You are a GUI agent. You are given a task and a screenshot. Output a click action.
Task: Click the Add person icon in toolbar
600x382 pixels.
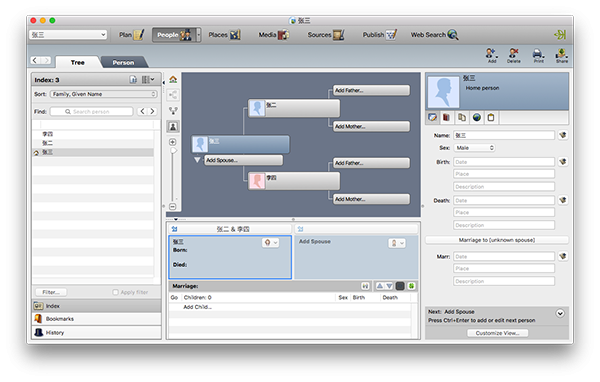tap(491, 55)
